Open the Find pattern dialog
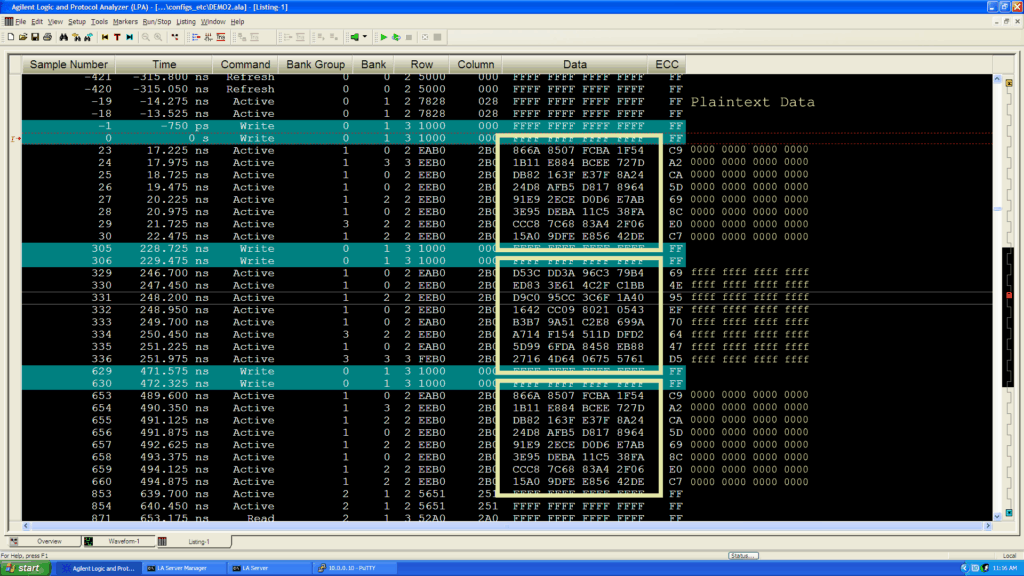Image resolution: width=1024 pixels, height=576 pixels. tap(65, 36)
